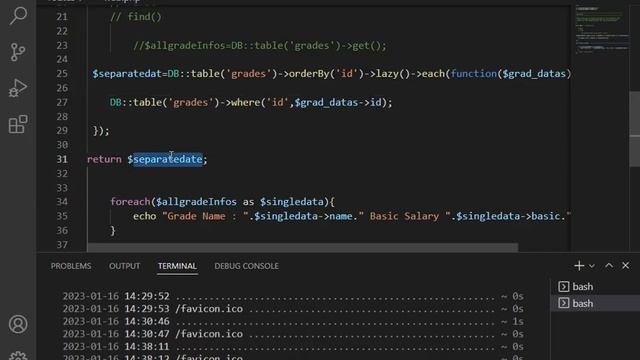Open the Run and Debug view
Viewport: 640px width, 360px height.
coord(18,88)
